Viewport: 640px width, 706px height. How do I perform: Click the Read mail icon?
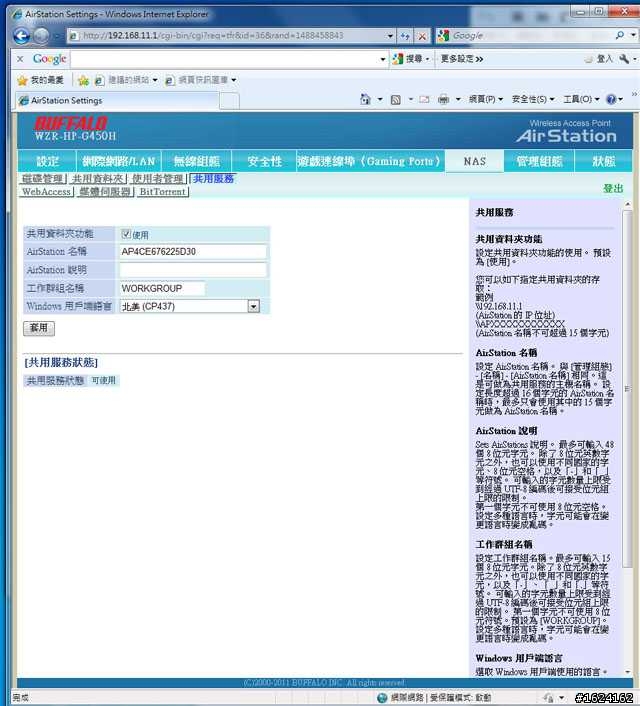pyautogui.click(x=424, y=100)
